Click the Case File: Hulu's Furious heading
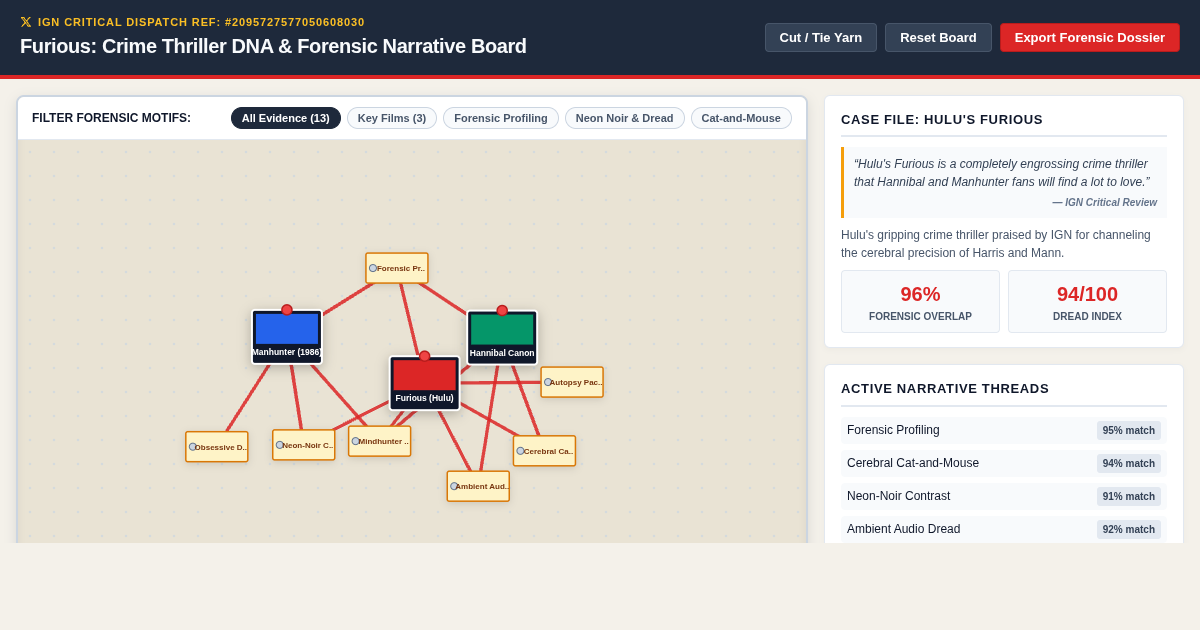 942,119
